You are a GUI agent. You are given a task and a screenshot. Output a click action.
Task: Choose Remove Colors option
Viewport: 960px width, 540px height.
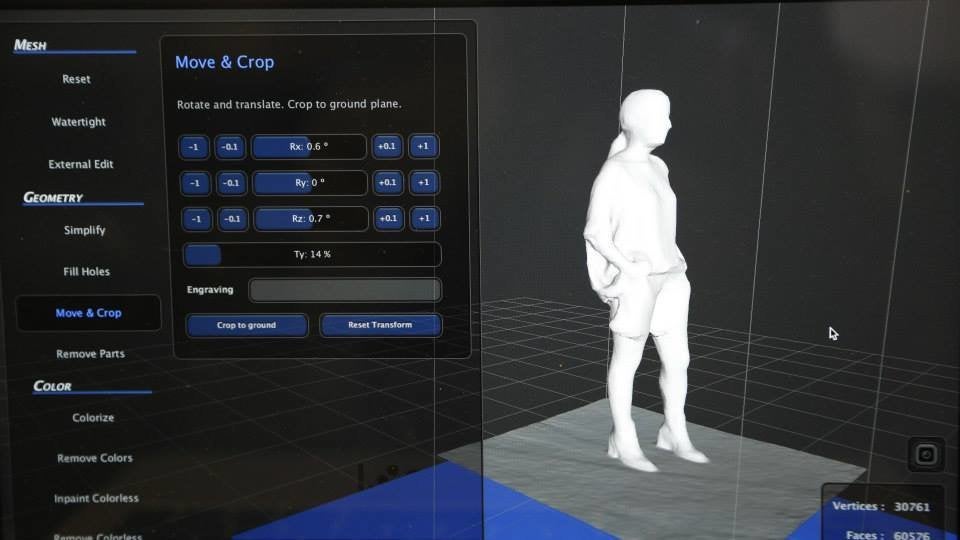coord(95,458)
